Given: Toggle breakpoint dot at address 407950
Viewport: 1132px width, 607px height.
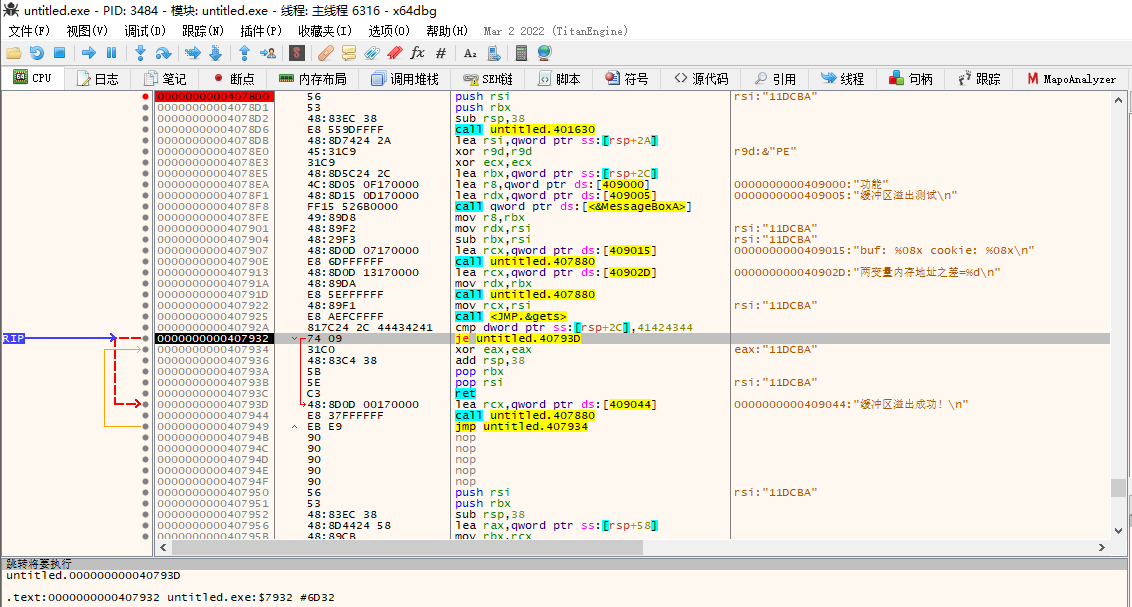Looking at the screenshot, I should coord(145,493).
